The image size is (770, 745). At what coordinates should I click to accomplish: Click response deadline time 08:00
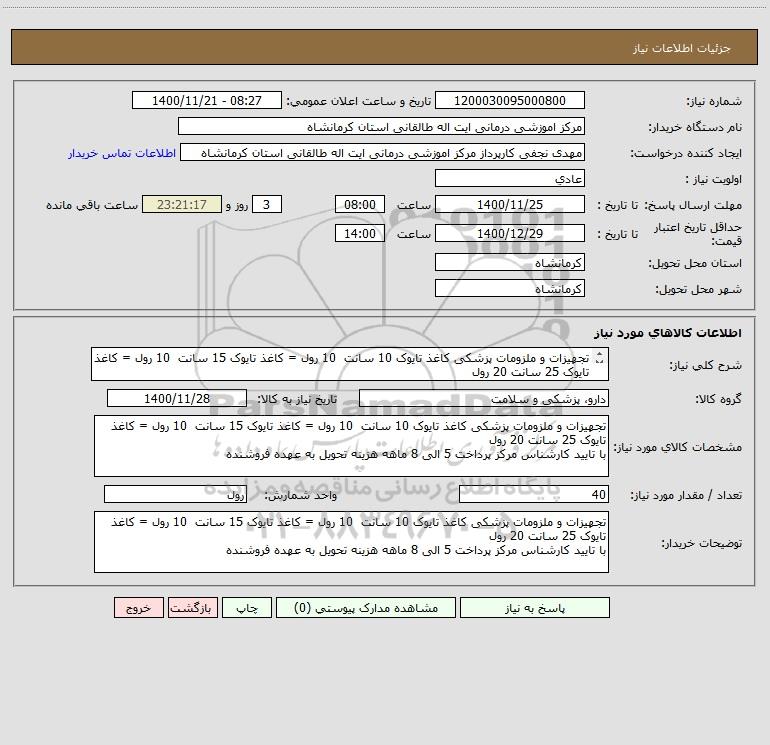point(359,204)
